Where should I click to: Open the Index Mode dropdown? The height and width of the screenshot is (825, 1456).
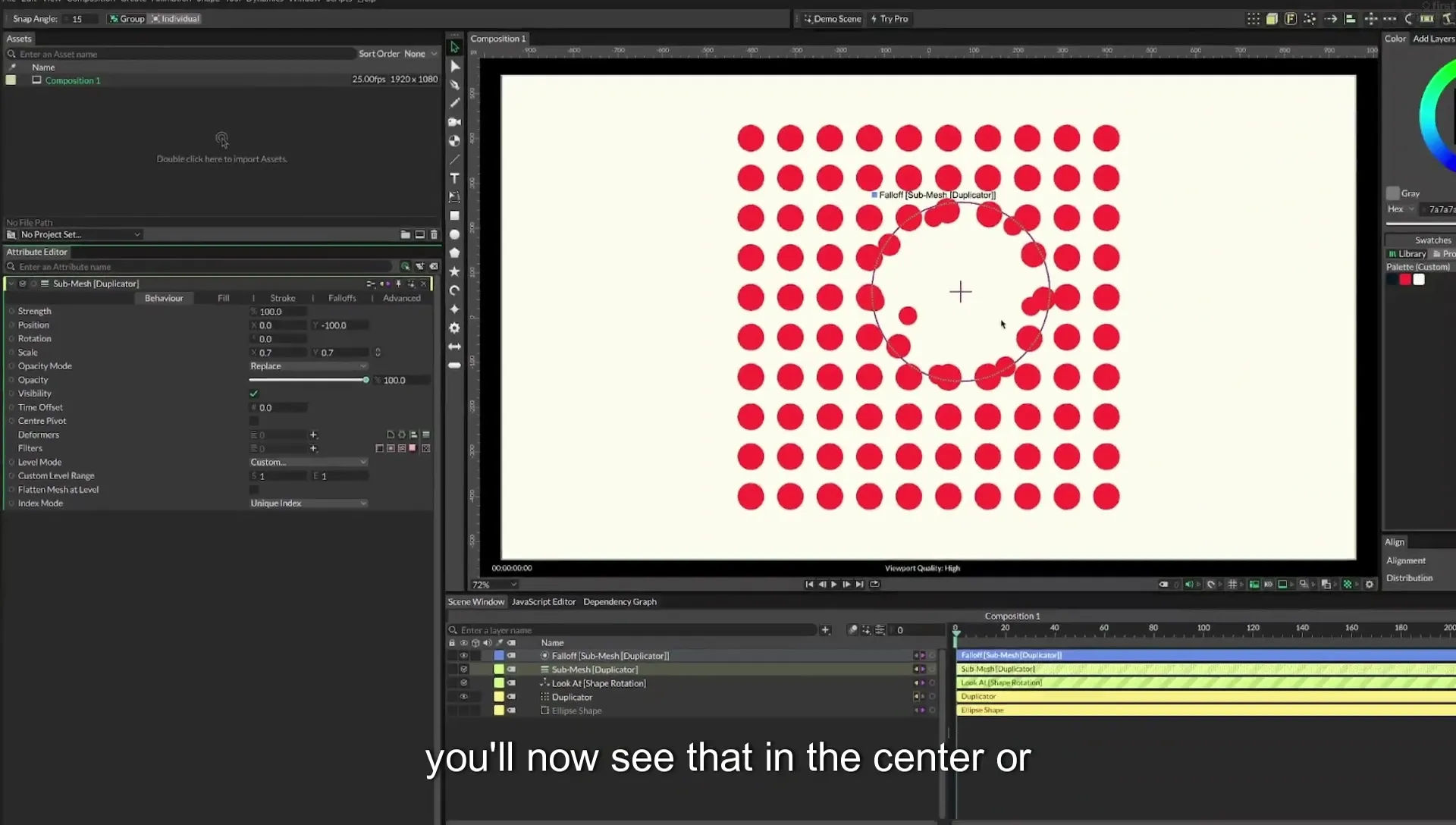(309, 503)
